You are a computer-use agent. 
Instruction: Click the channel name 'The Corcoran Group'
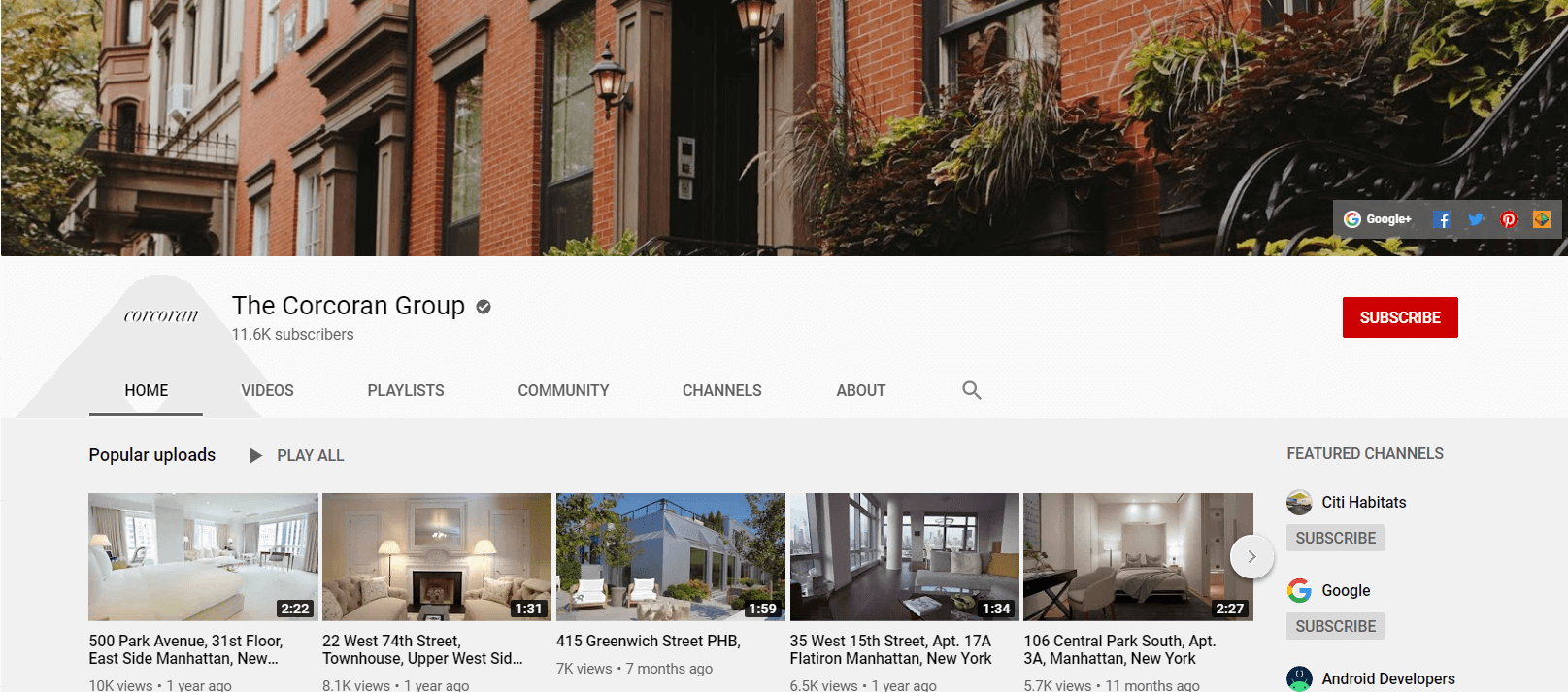(x=349, y=306)
